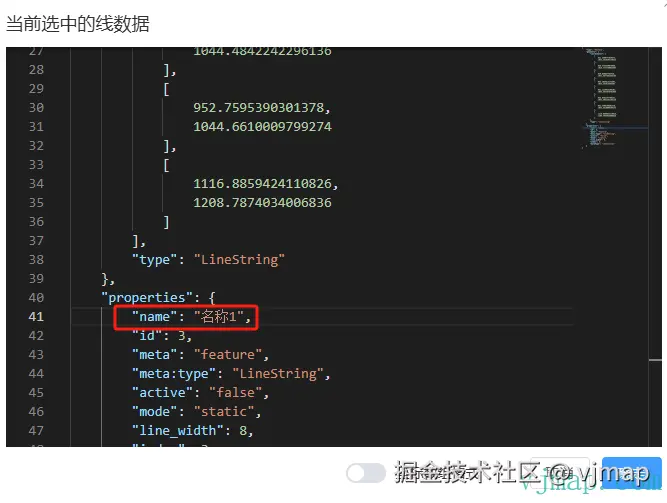This screenshot has height=503, width=667.
Task: Click the "id": 3 entry
Action: [x=162, y=336]
